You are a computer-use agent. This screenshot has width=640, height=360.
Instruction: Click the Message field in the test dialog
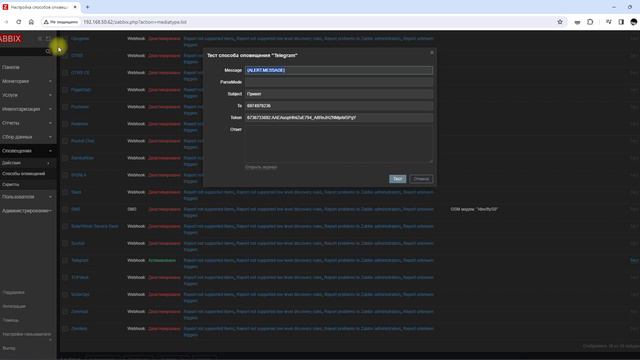pos(339,70)
